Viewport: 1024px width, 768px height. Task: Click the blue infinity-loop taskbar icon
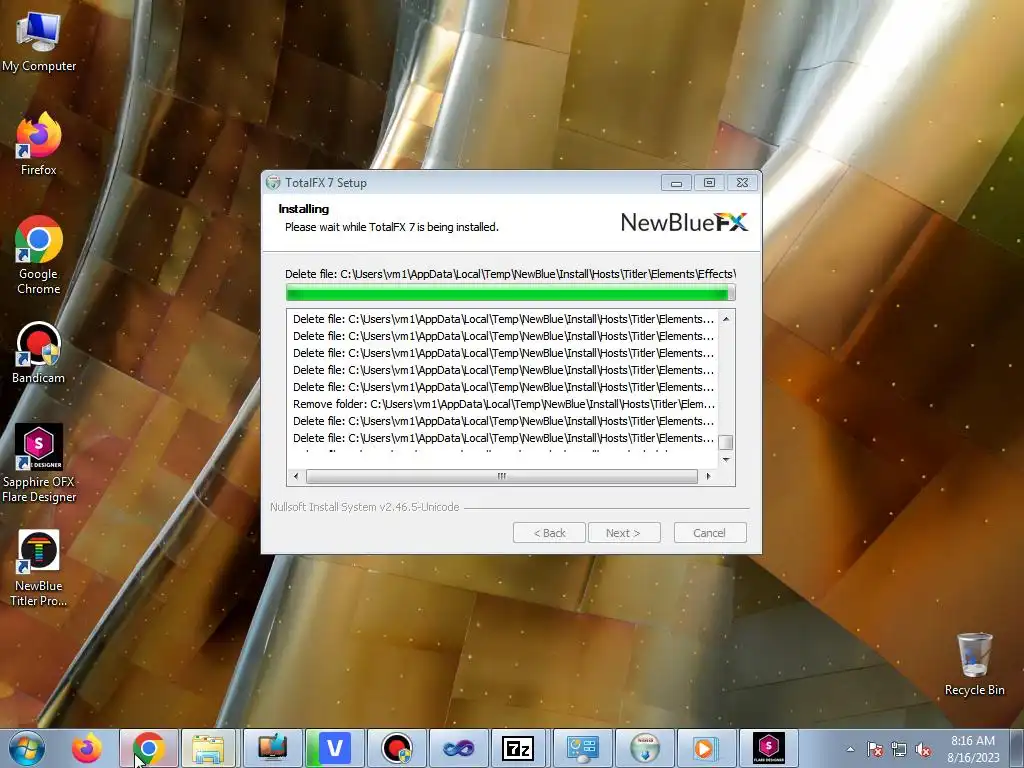458,748
